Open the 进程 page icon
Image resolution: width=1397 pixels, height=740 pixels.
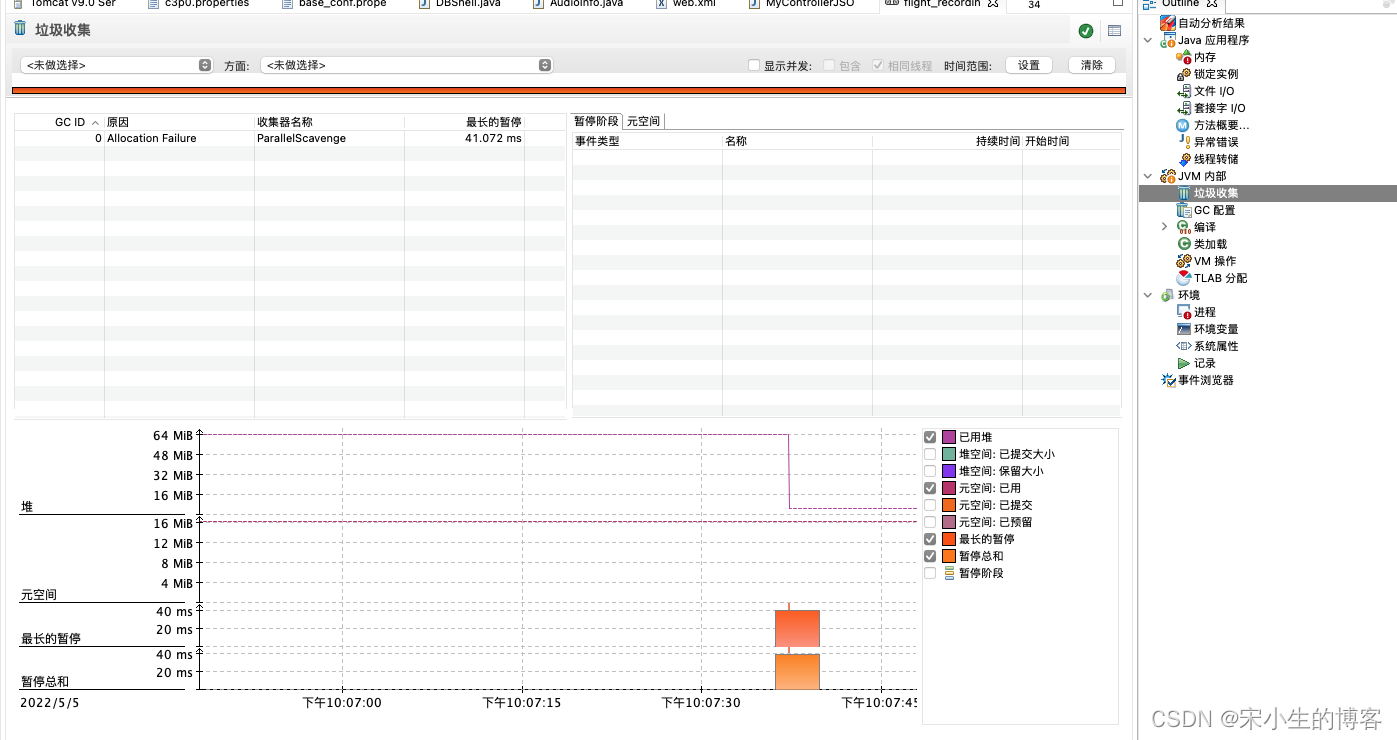click(1184, 312)
